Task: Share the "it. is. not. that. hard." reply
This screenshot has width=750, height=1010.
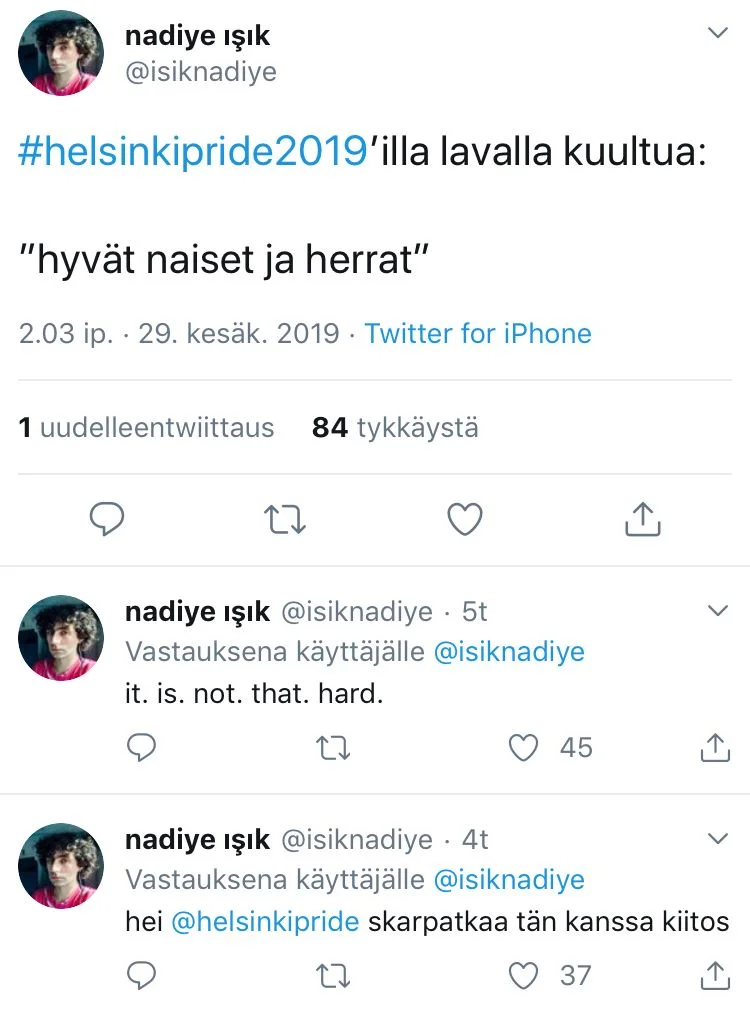Action: pos(715,747)
